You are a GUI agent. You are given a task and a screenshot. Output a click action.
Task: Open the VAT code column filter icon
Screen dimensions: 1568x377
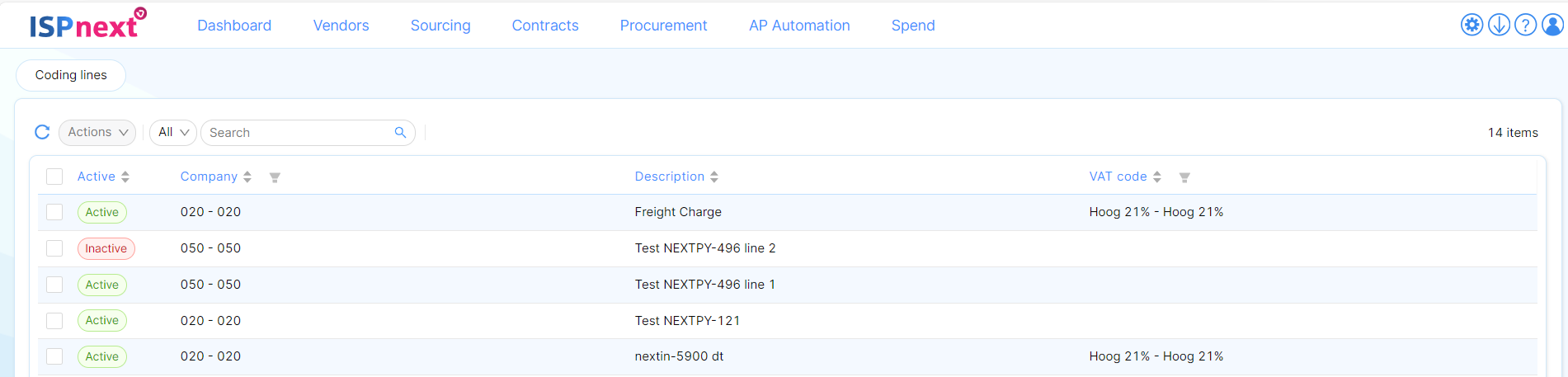[x=1184, y=177]
